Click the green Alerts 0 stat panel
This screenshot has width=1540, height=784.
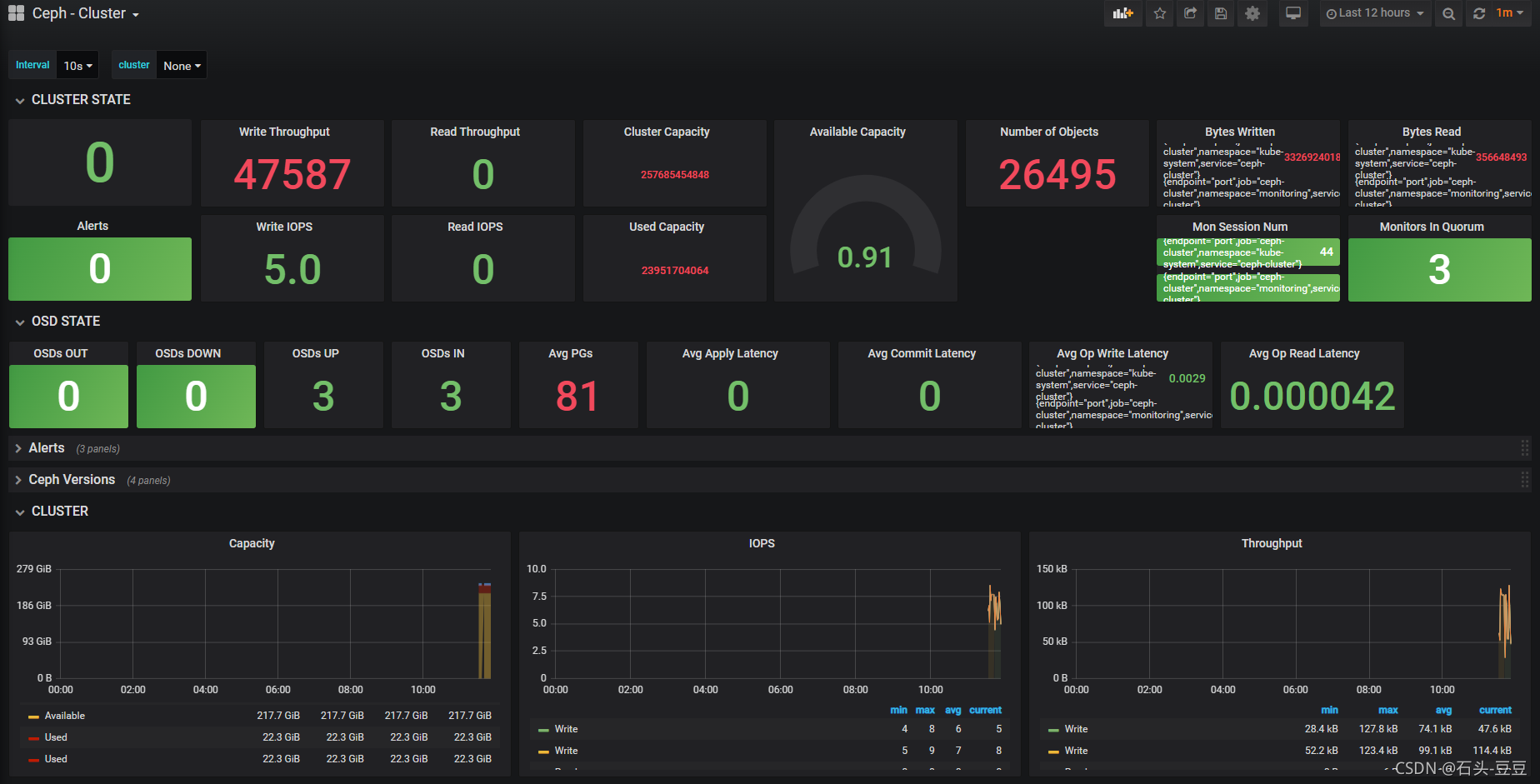click(x=100, y=269)
